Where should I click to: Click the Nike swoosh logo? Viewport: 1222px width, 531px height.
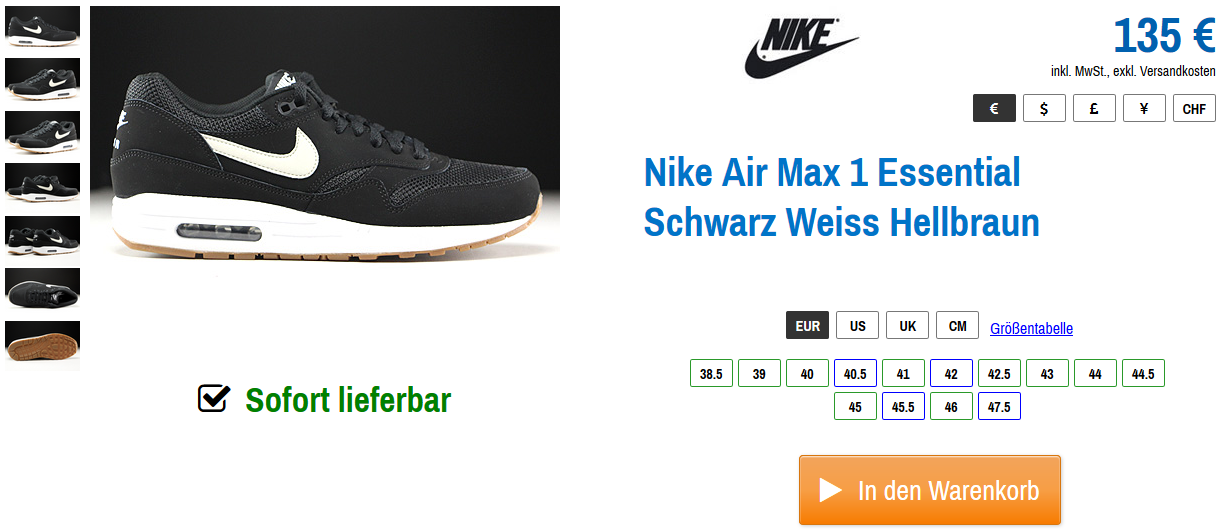coord(801,48)
